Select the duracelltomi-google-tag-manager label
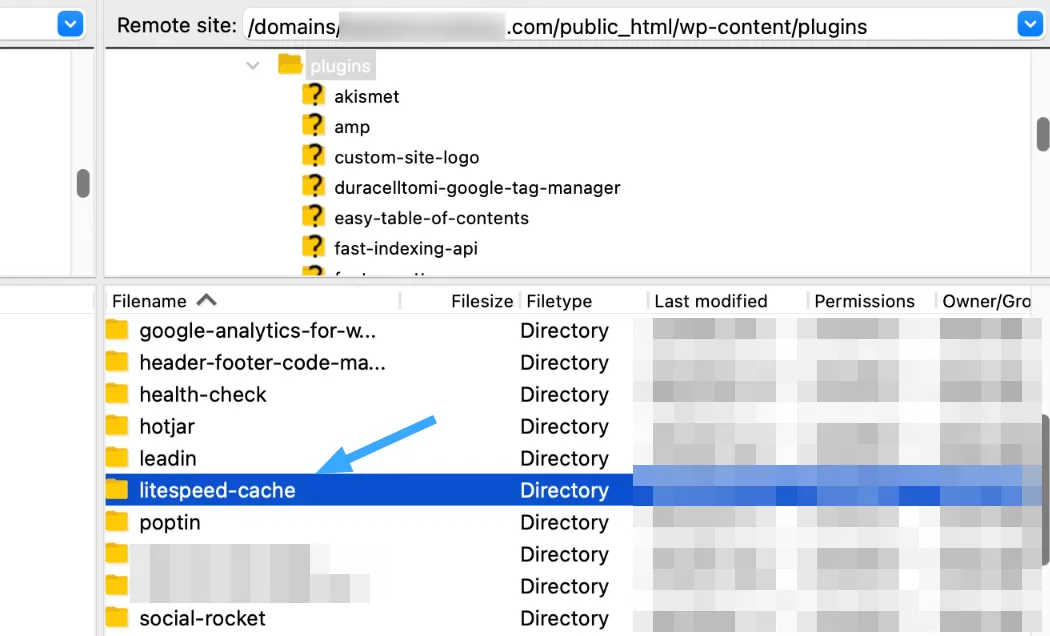The width and height of the screenshot is (1050, 636). coord(477,187)
